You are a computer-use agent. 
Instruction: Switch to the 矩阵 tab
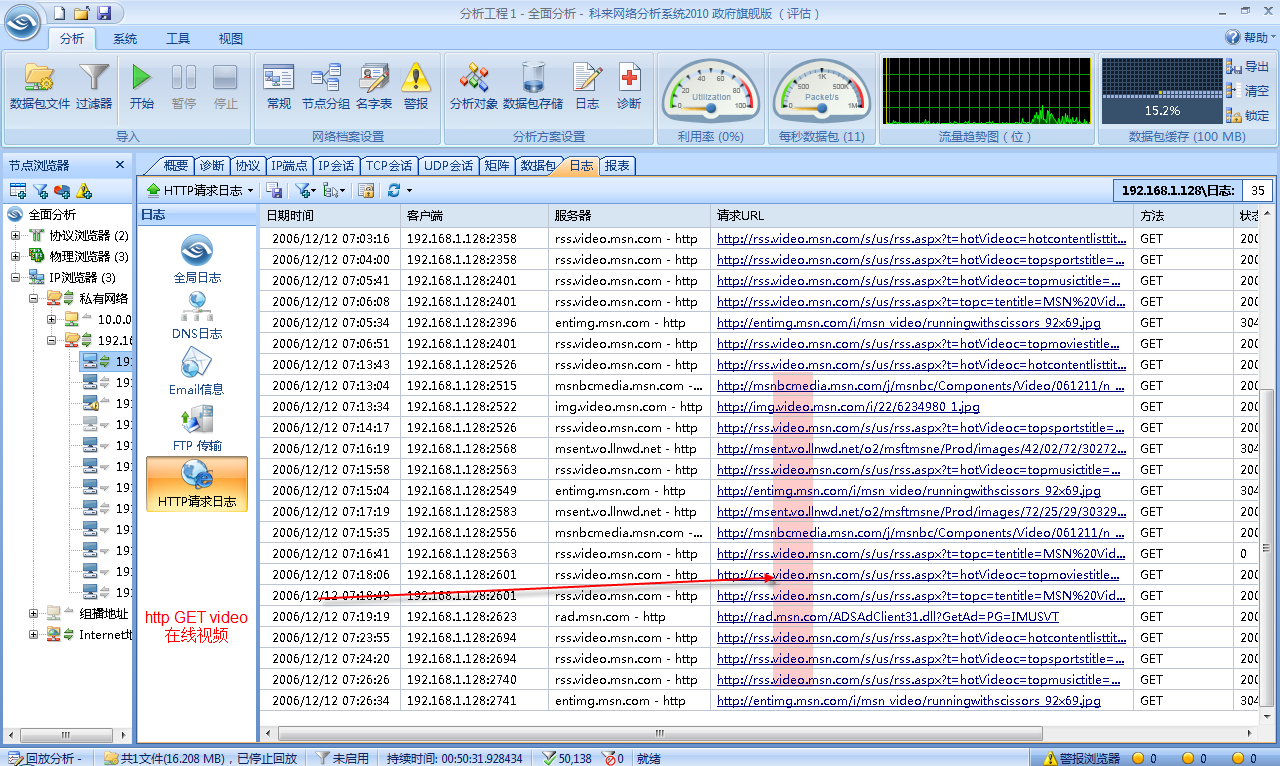click(496, 166)
